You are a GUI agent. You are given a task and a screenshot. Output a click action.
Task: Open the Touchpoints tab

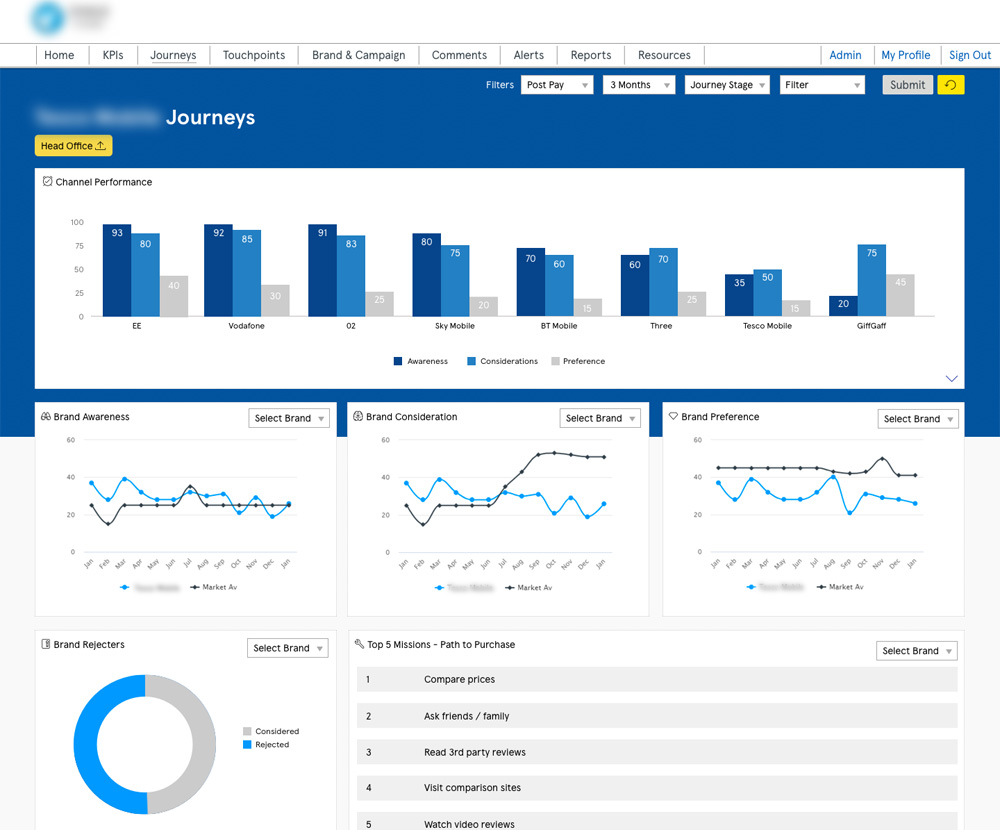[x=254, y=55]
